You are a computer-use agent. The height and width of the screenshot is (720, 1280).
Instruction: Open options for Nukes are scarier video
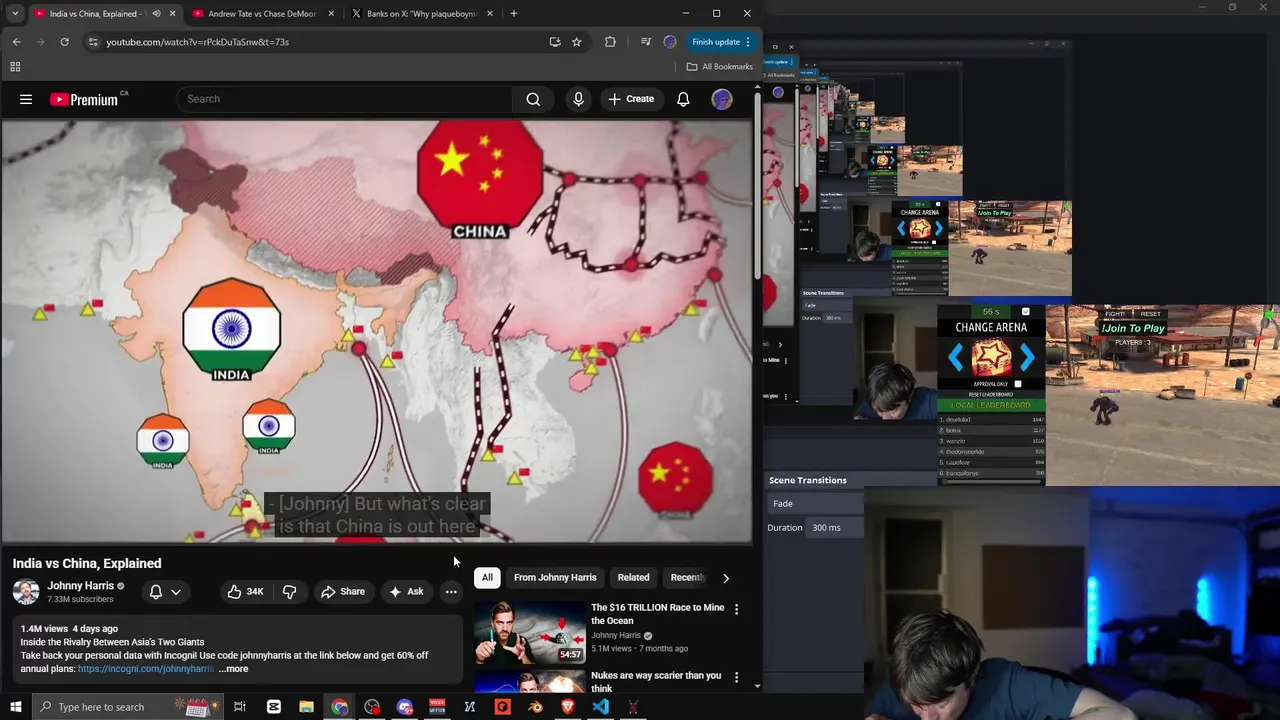tap(737, 677)
